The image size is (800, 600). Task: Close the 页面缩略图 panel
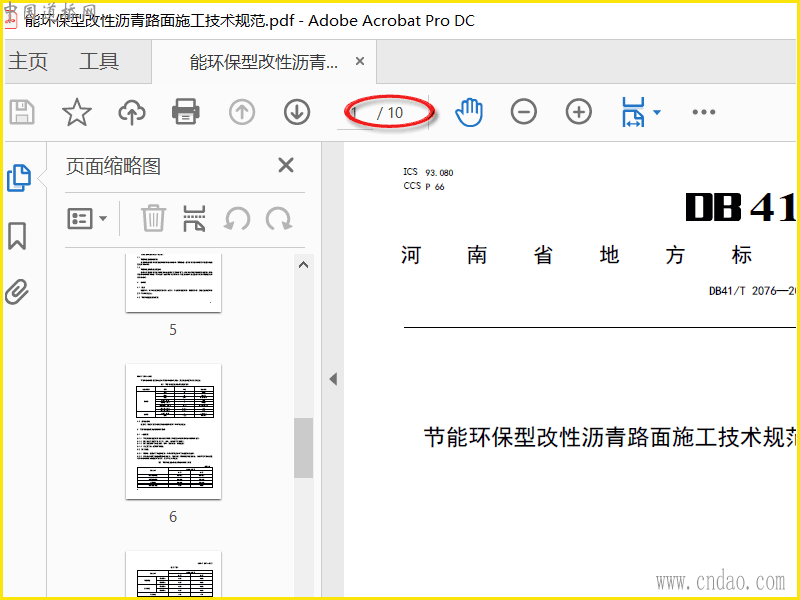[286, 165]
